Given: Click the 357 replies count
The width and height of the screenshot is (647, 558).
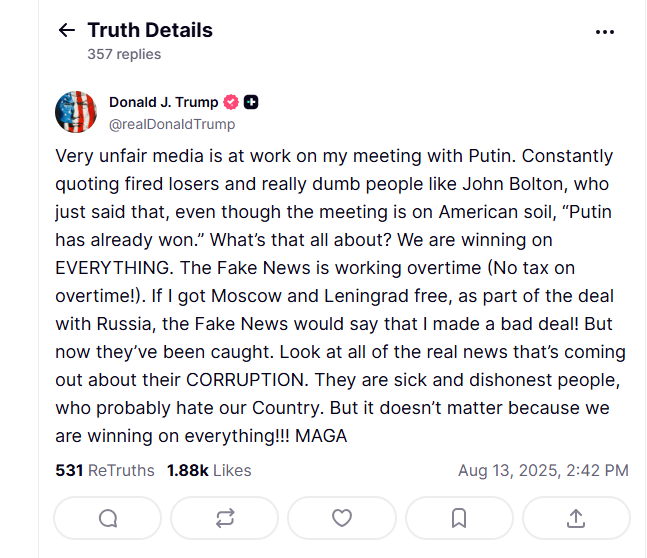Looking at the screenshot, I should (x=124, y=54).
